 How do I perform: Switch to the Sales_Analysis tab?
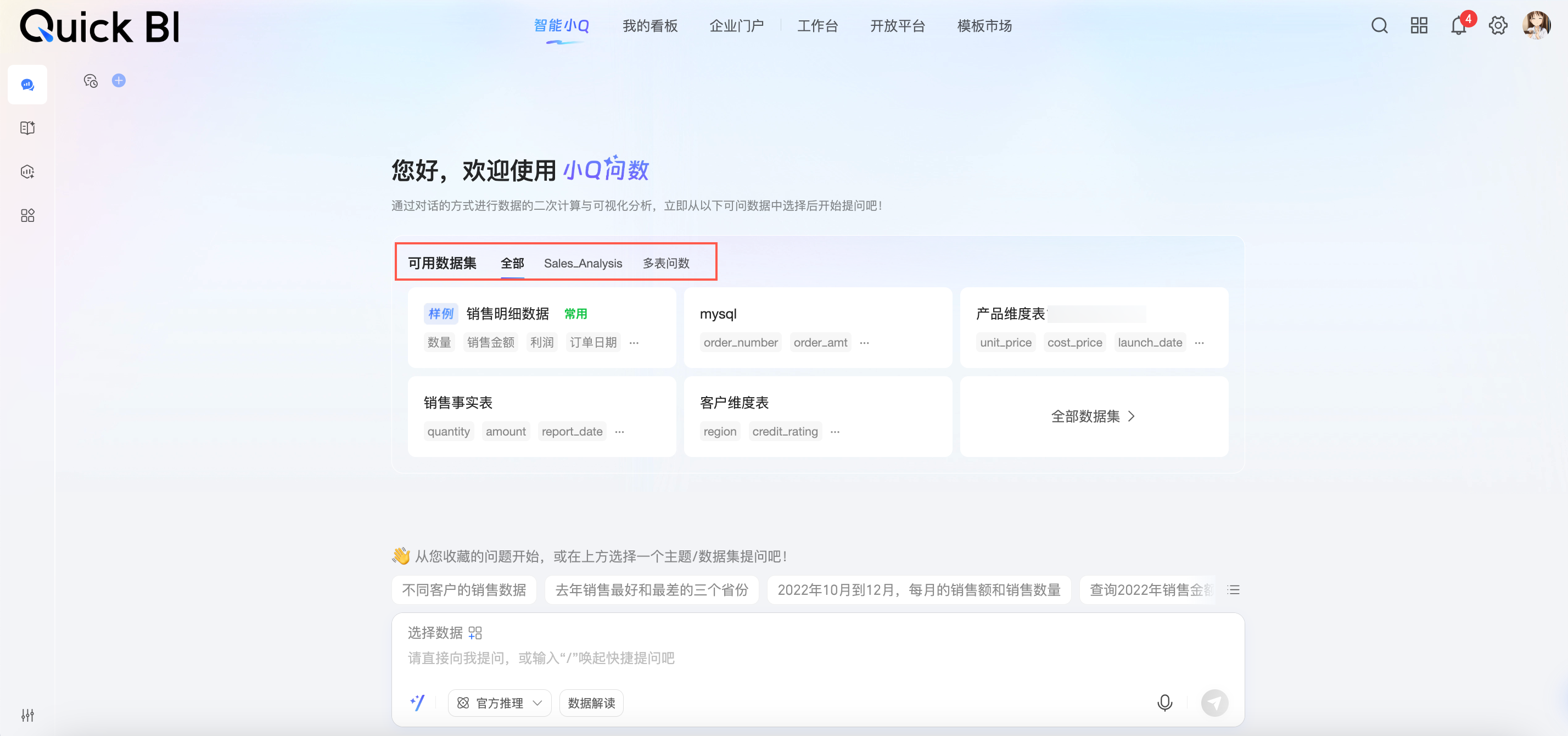583,263
